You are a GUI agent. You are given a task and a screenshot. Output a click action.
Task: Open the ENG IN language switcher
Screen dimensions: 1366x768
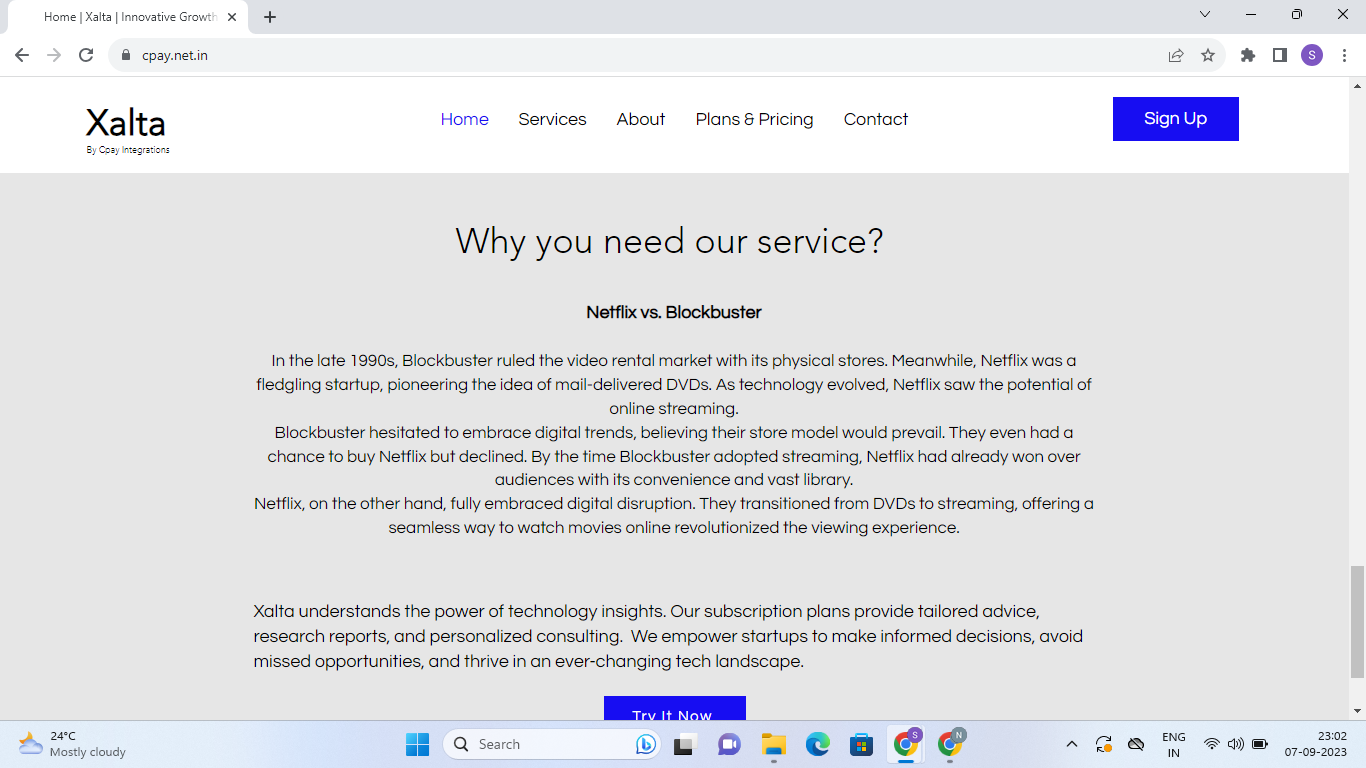(x=1174, y=744)
